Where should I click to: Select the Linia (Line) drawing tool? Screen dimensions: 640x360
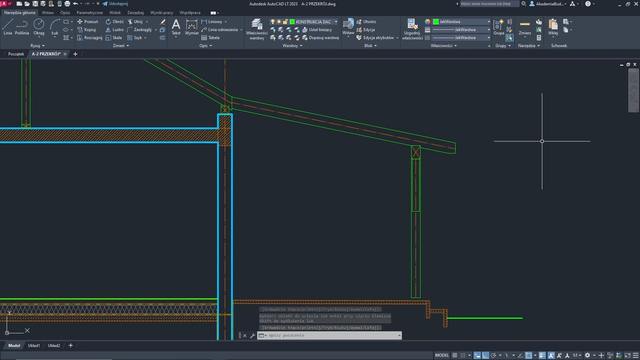point(8,27)
